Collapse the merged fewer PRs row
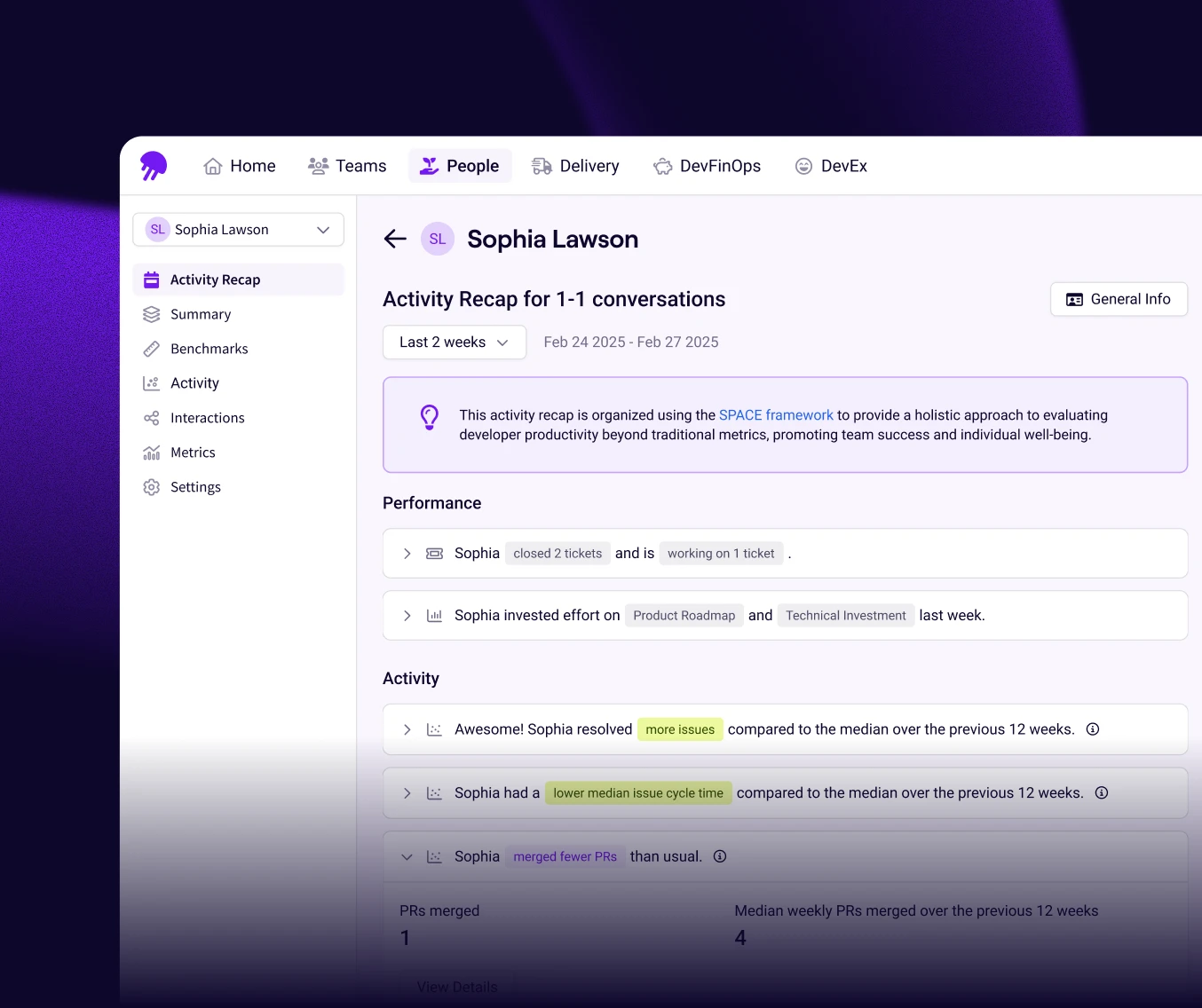Screen dimensions: 1202x1008 [x=407, y=857]
